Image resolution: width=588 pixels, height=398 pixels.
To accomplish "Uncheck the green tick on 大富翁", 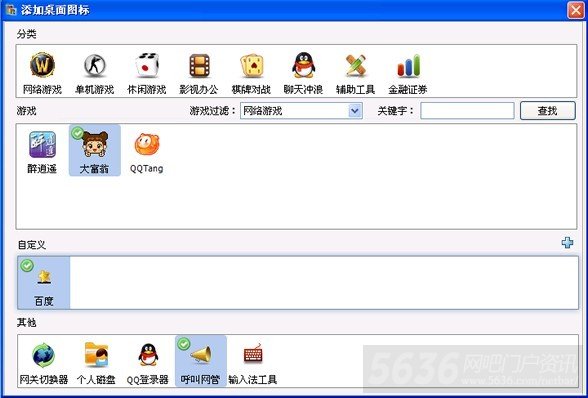I will [77, 133].
